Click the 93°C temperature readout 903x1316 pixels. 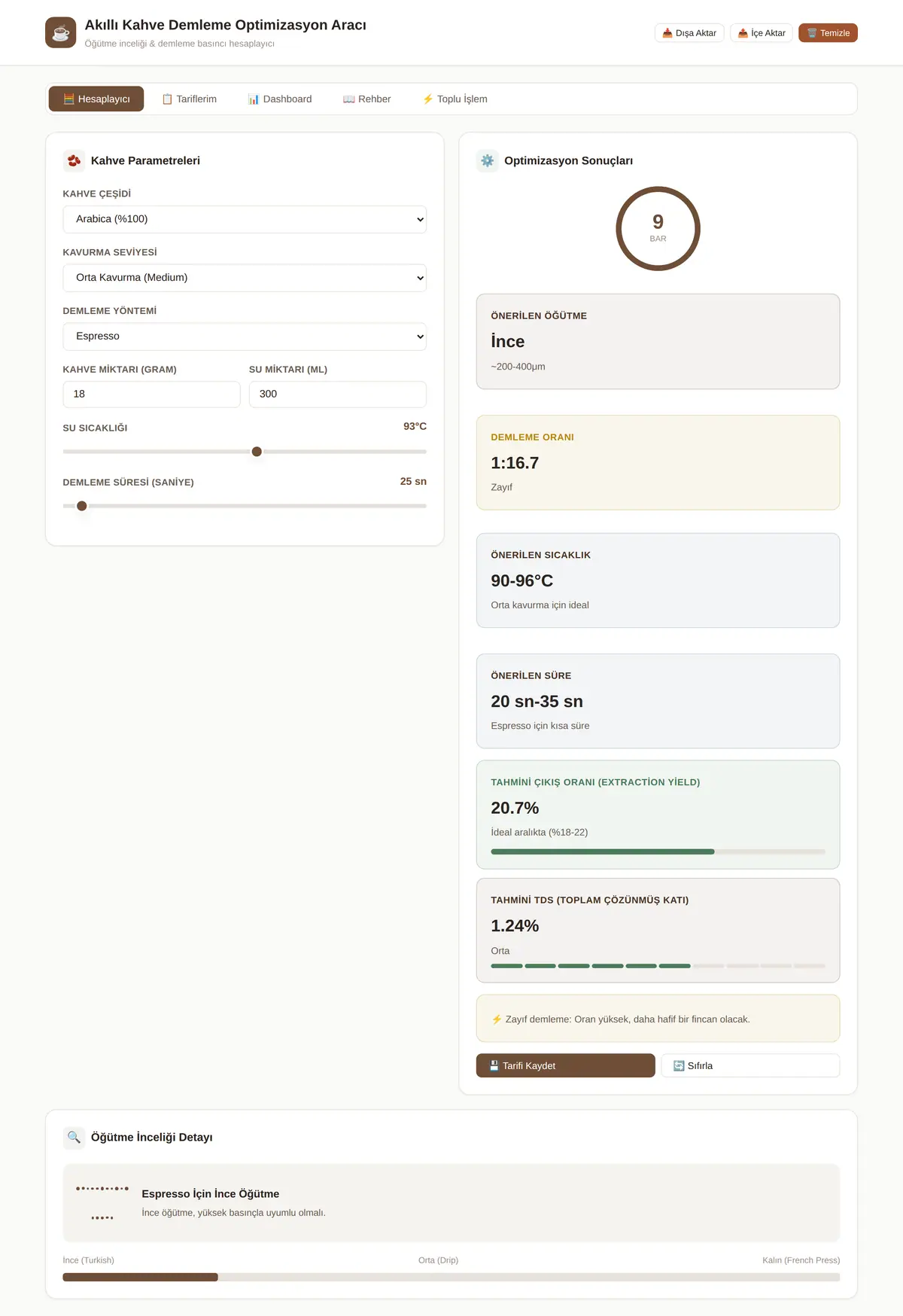[415, 426]
